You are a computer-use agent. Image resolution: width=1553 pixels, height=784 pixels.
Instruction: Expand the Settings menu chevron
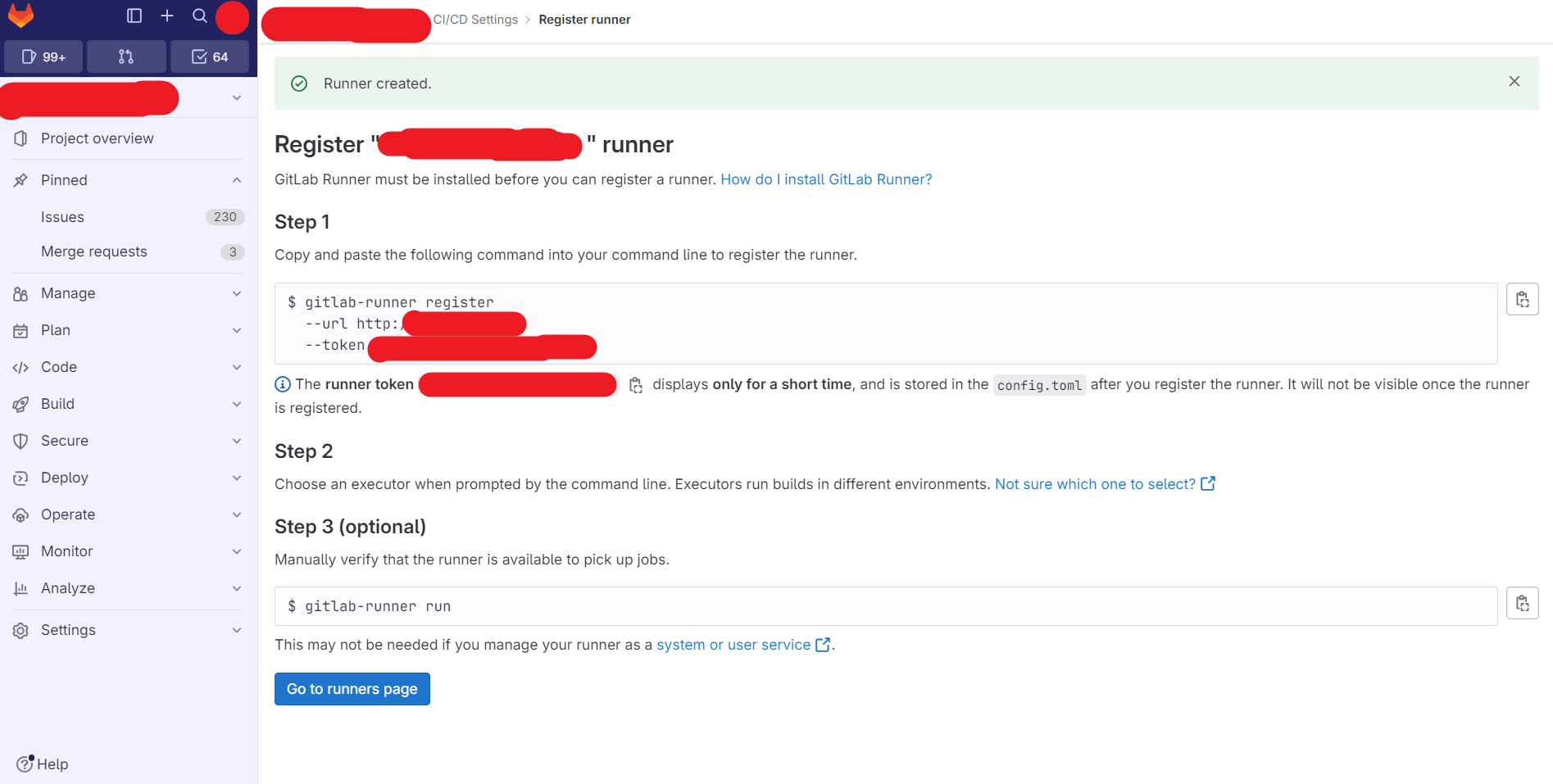click(236, 630)
